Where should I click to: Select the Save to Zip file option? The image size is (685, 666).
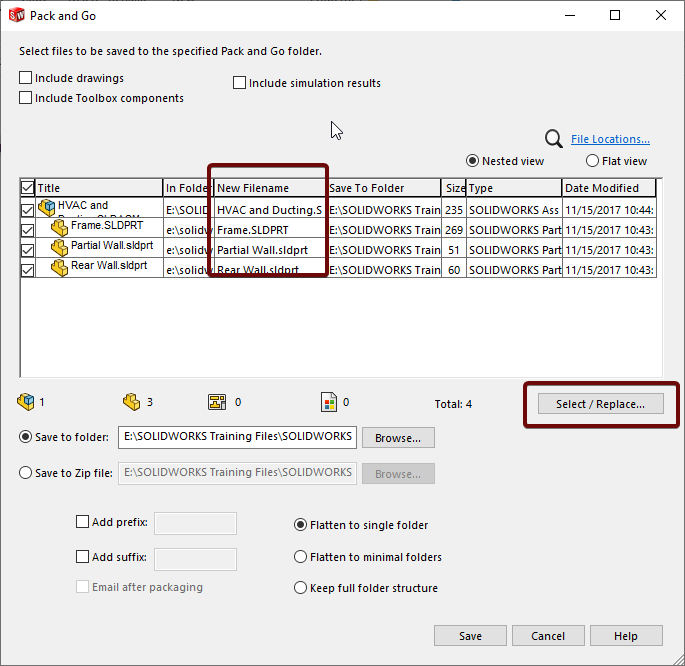pyautogui.click(x=25, y=473)
